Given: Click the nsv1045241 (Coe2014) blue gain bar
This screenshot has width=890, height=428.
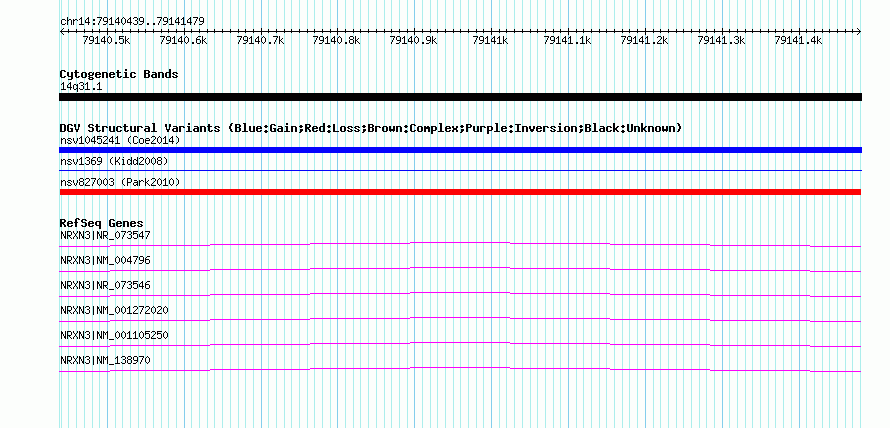Looking at the screenshot, I should click(460, 150).
